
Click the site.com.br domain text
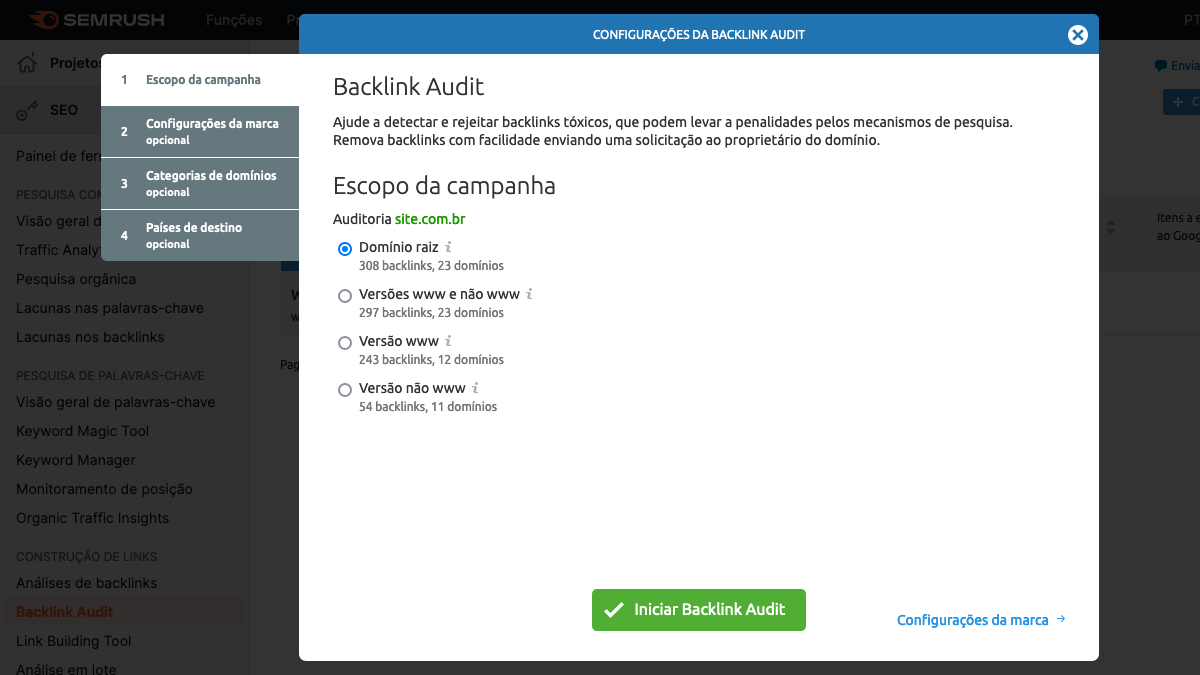430,219
